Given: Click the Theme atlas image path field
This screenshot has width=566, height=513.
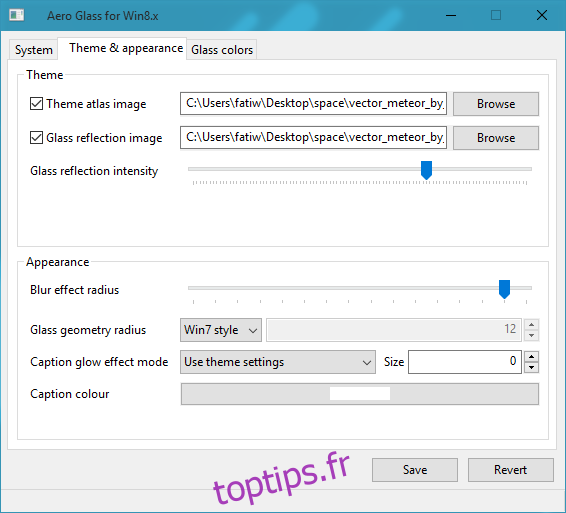Looking at the screenshot, I should point(313,104).
